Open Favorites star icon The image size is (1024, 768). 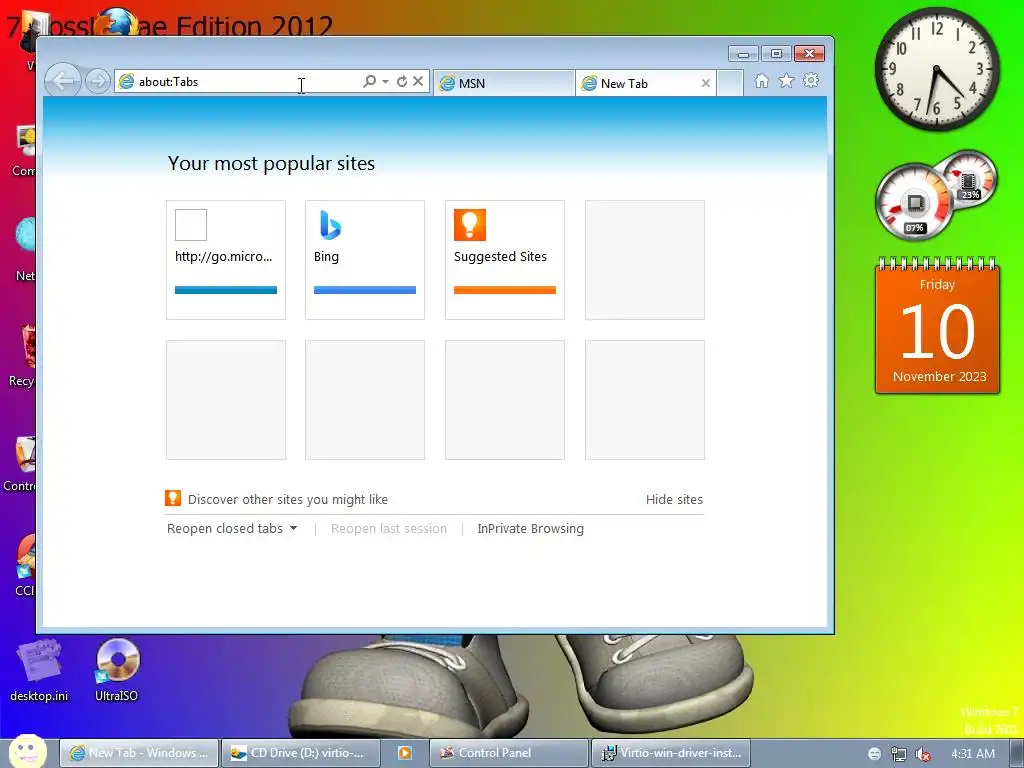(x=786, y=81)
